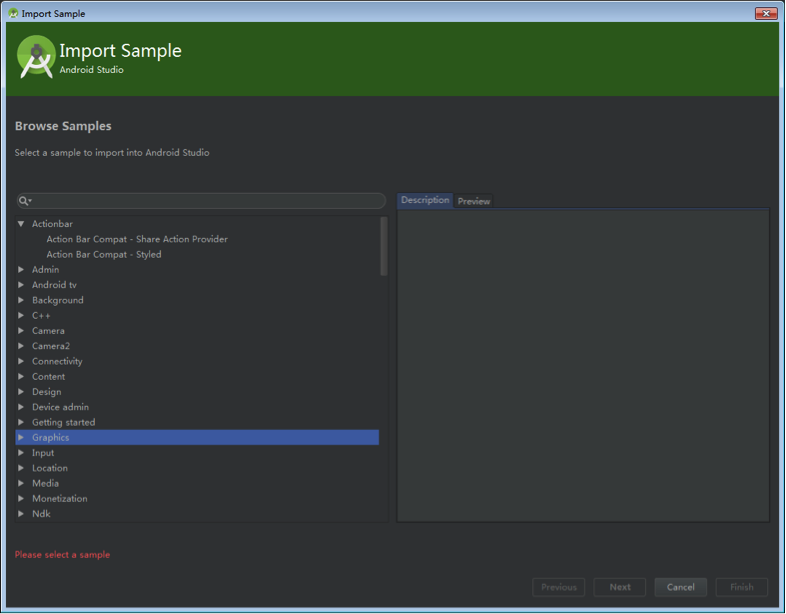Expand the C++ category arrow
This screenshot has height=614, width=786.
21,315
